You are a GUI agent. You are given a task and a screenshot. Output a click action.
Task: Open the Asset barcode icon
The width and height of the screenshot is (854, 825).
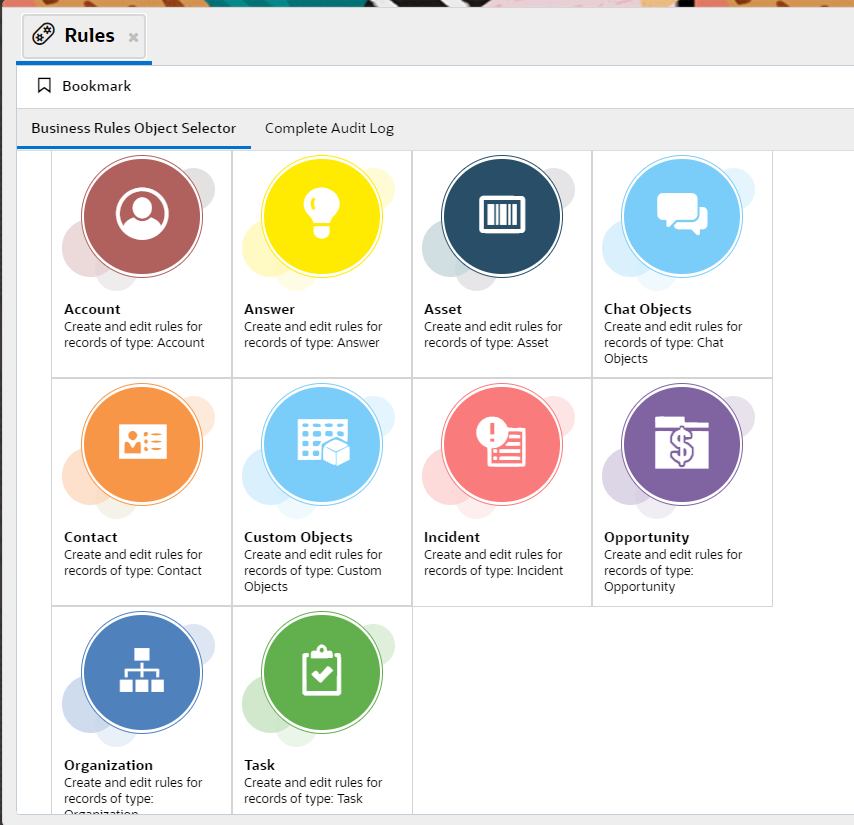502,217
